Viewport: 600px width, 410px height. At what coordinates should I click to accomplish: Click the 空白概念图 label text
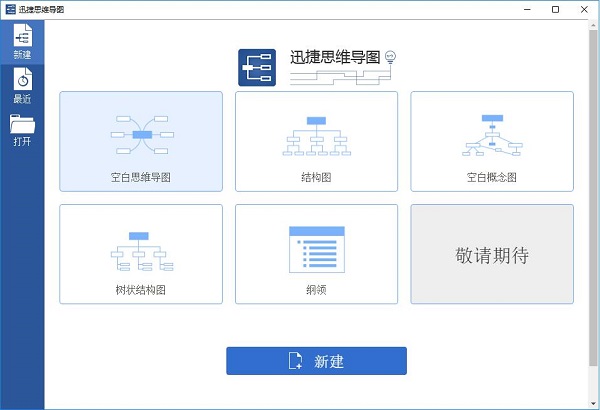[x=492, y=177]
